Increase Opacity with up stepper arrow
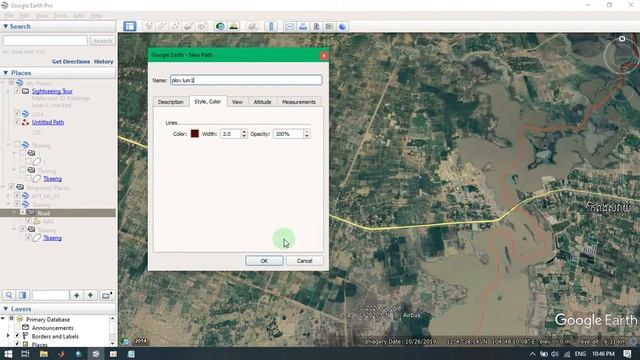Viewport: 640px width, 360px height. point(307,131)
